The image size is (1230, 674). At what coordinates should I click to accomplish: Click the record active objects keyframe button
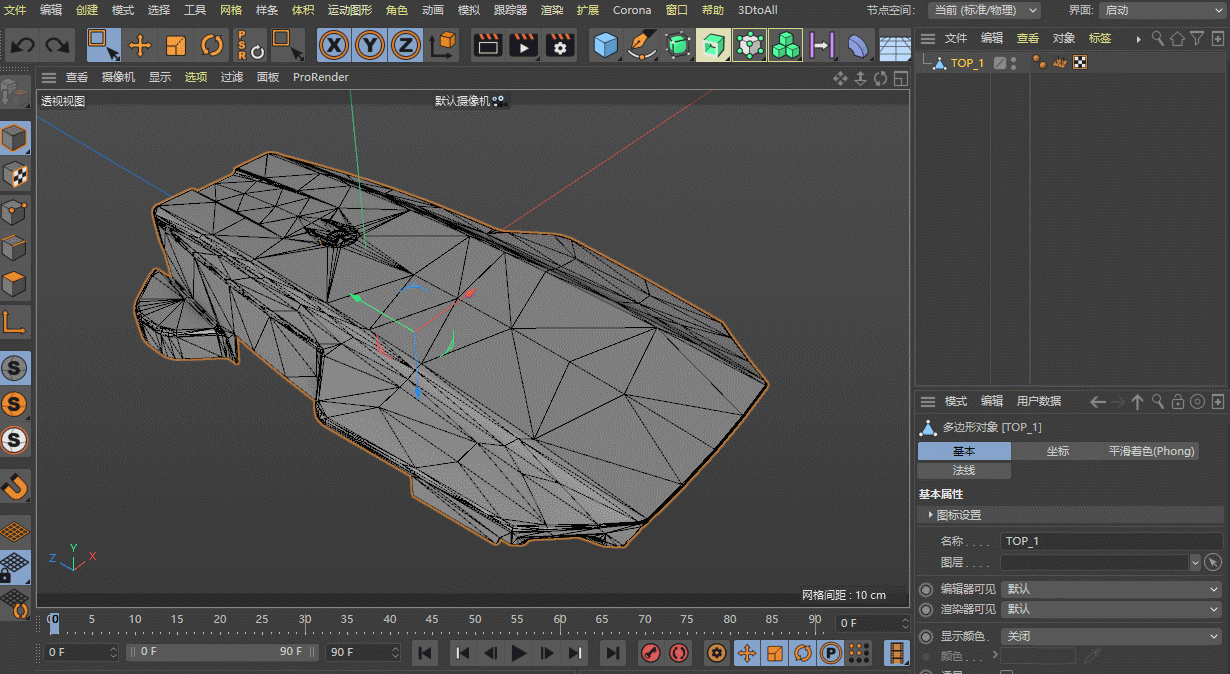point(651,653)
